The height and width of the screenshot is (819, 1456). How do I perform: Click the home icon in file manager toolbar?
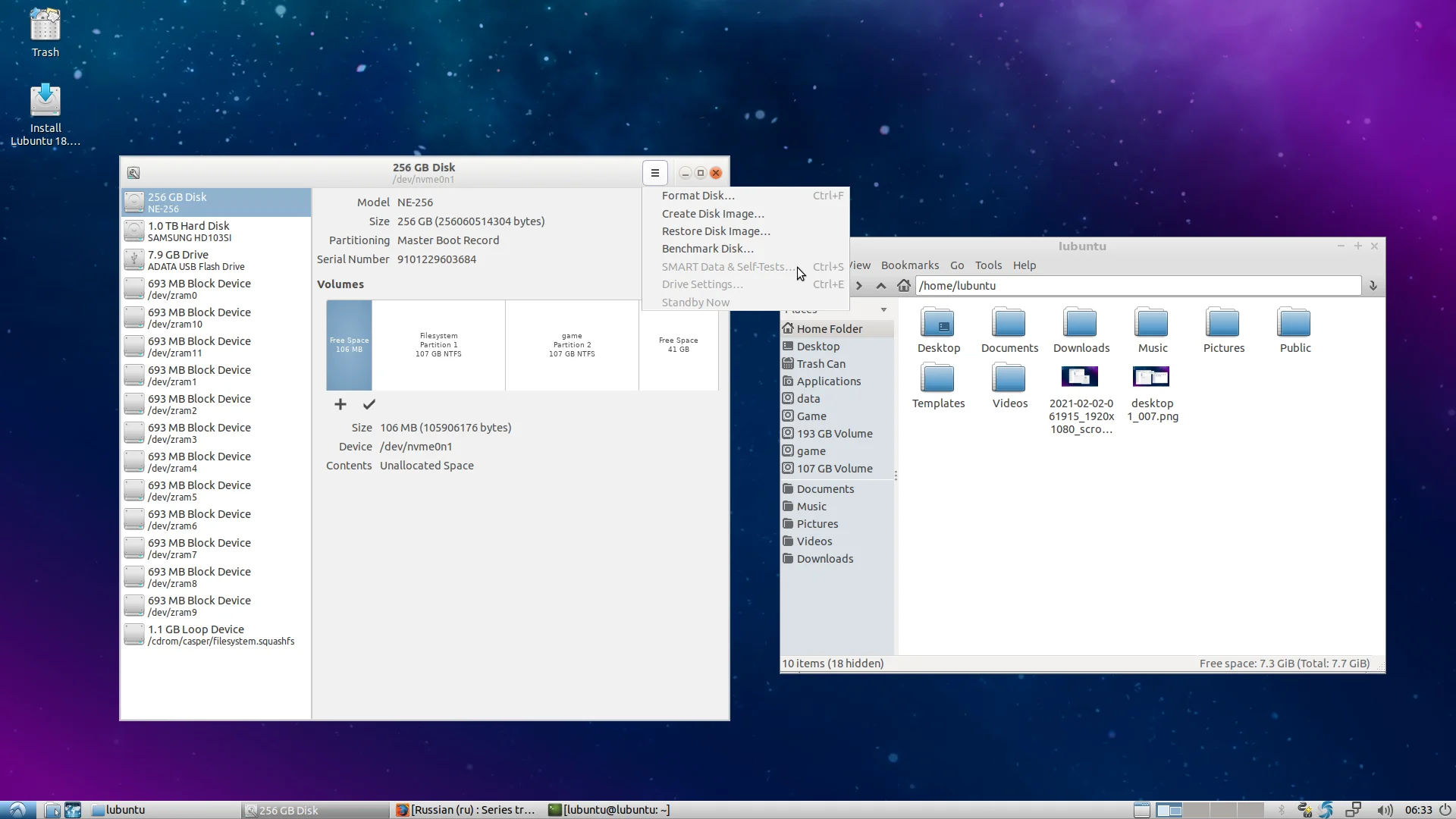[x=903, y=286]
